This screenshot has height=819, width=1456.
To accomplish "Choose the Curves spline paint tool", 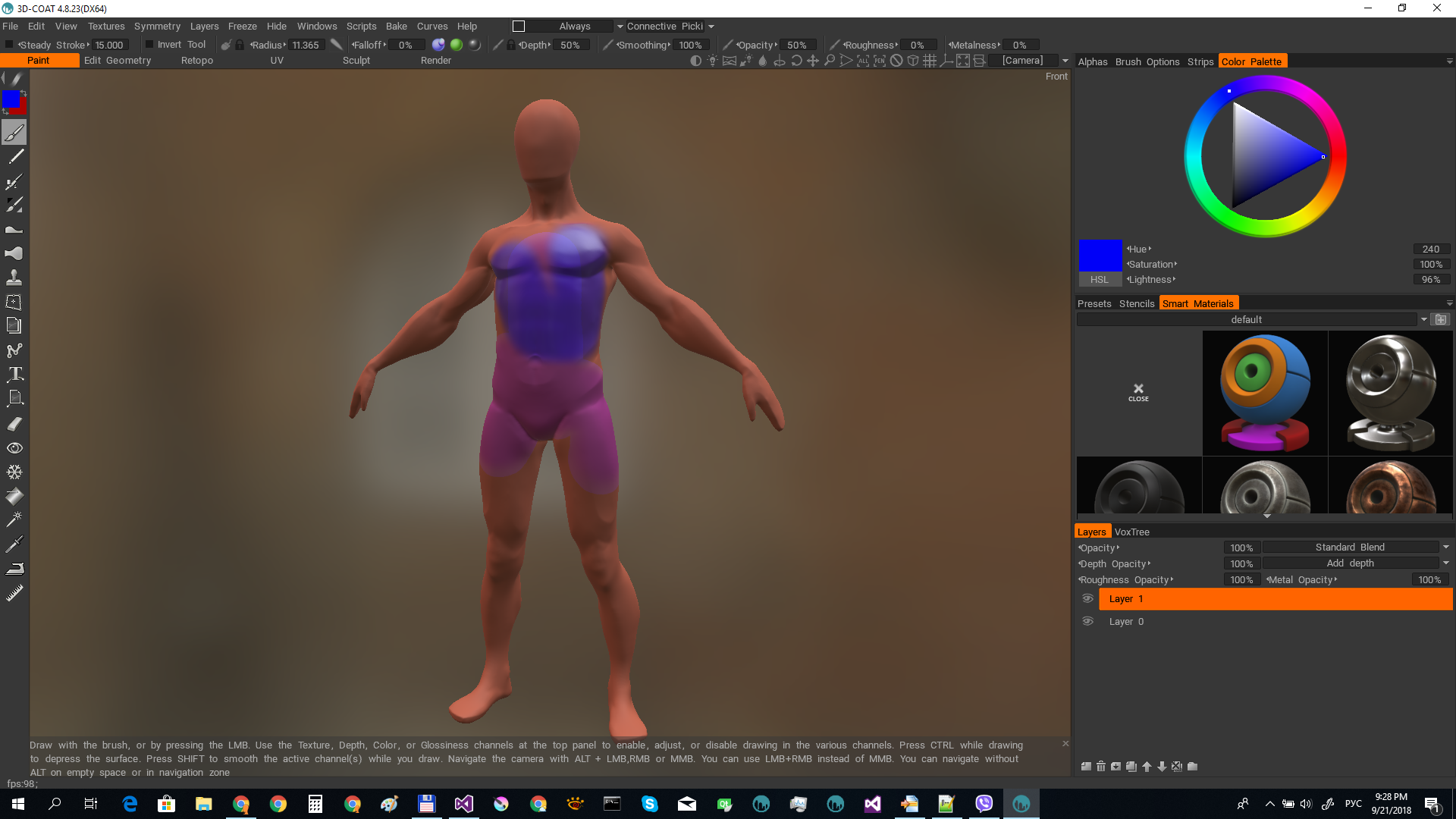I will tap(14, 350).
